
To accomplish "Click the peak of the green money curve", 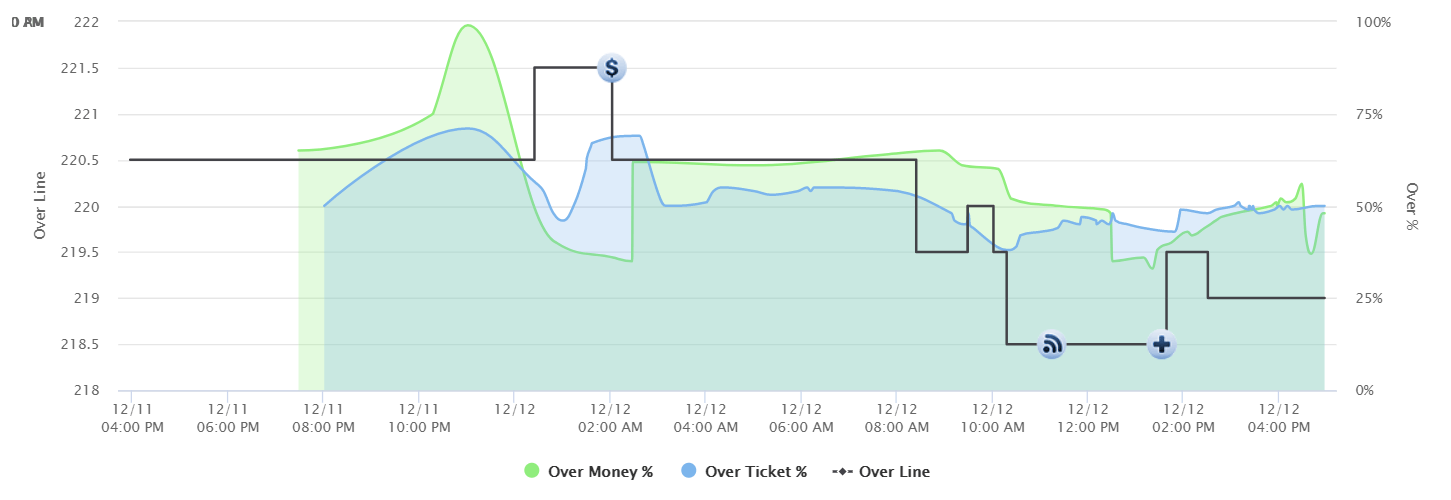I will tap(468, 25).
